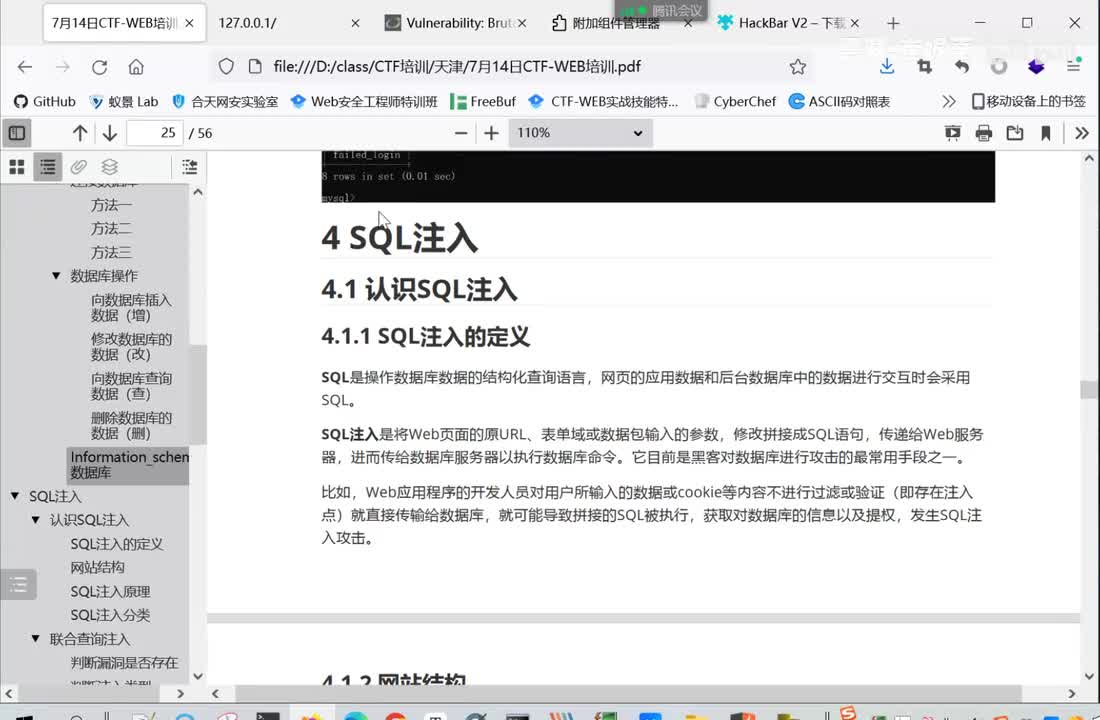Show more bookmarks overflow chevron
The height and width of the screenshot is (720, 1100).
pyautogui.click(x=948, y=102)
